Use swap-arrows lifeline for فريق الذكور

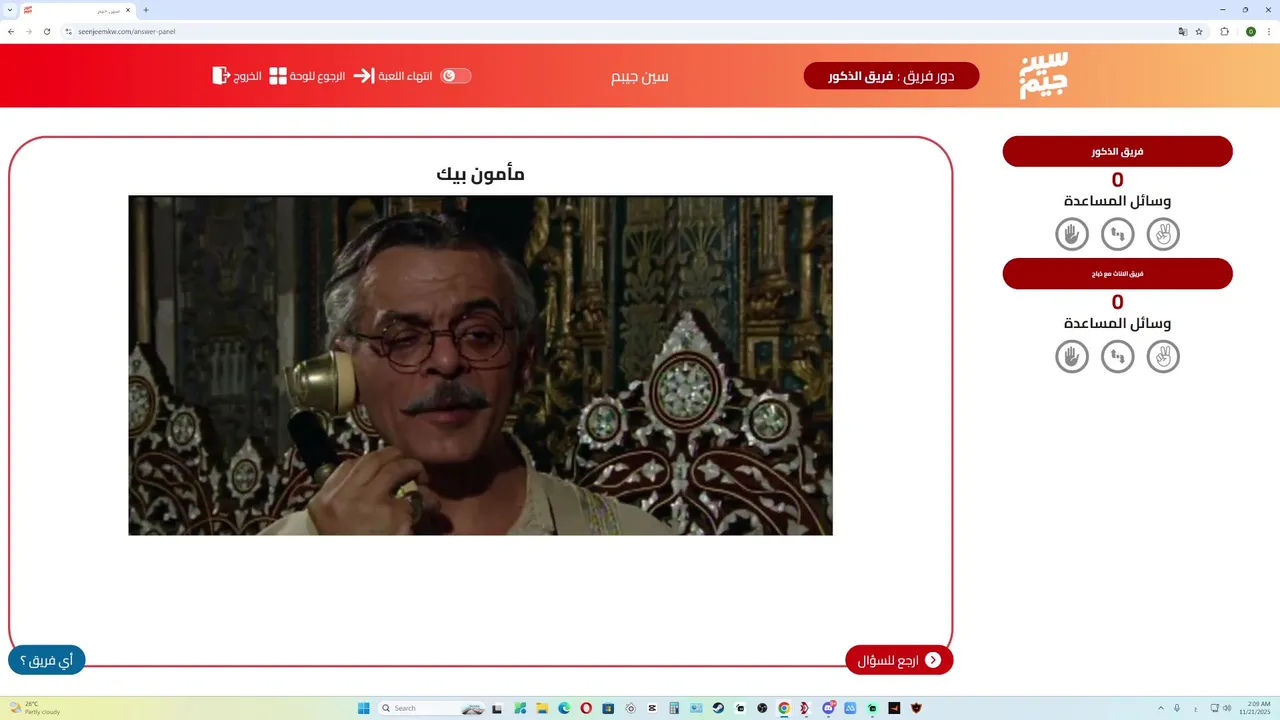[1118, 234]
